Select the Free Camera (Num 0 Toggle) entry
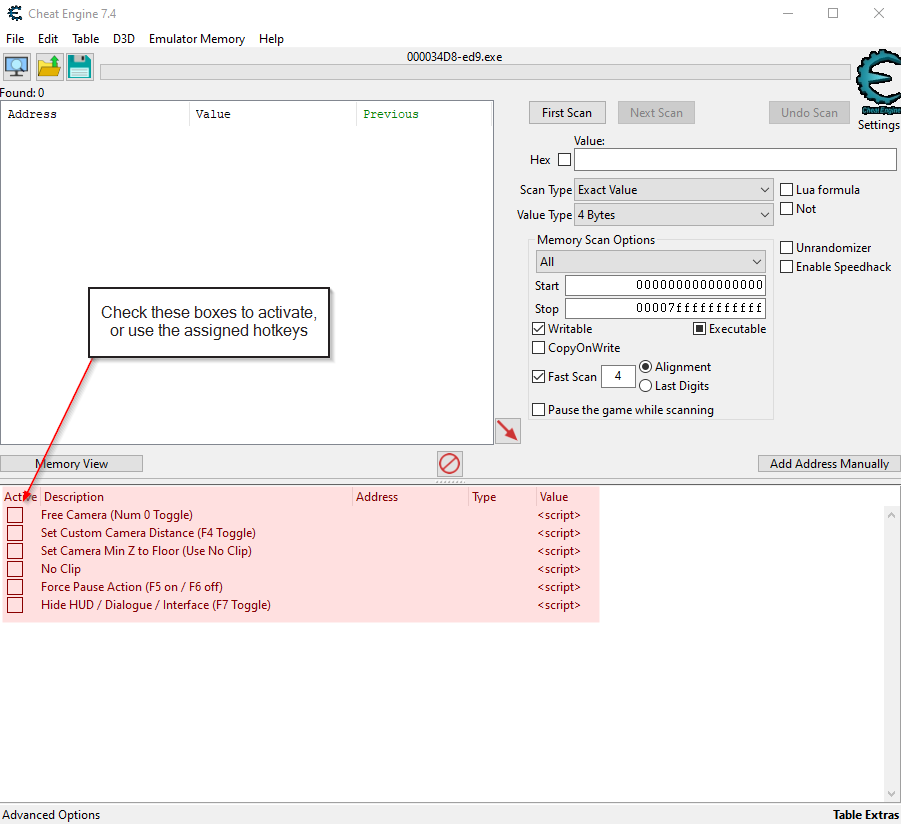 tap(117, 515)
